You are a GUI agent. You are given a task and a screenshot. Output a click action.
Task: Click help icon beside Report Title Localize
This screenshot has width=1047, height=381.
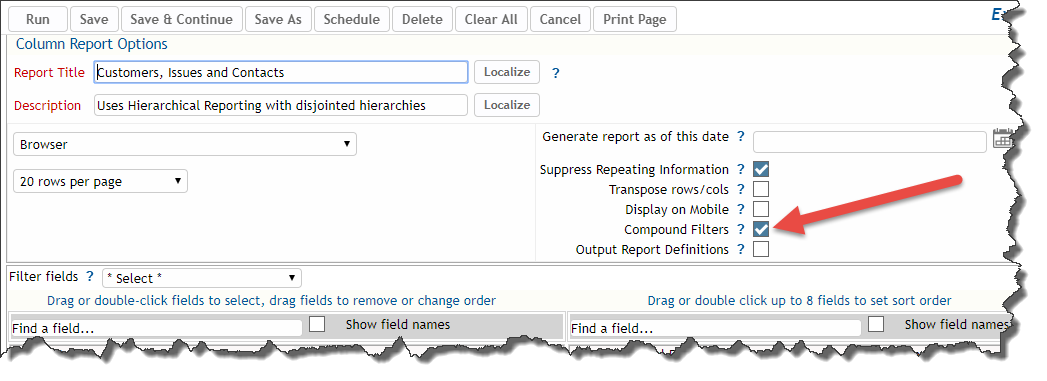click(555, 73)
